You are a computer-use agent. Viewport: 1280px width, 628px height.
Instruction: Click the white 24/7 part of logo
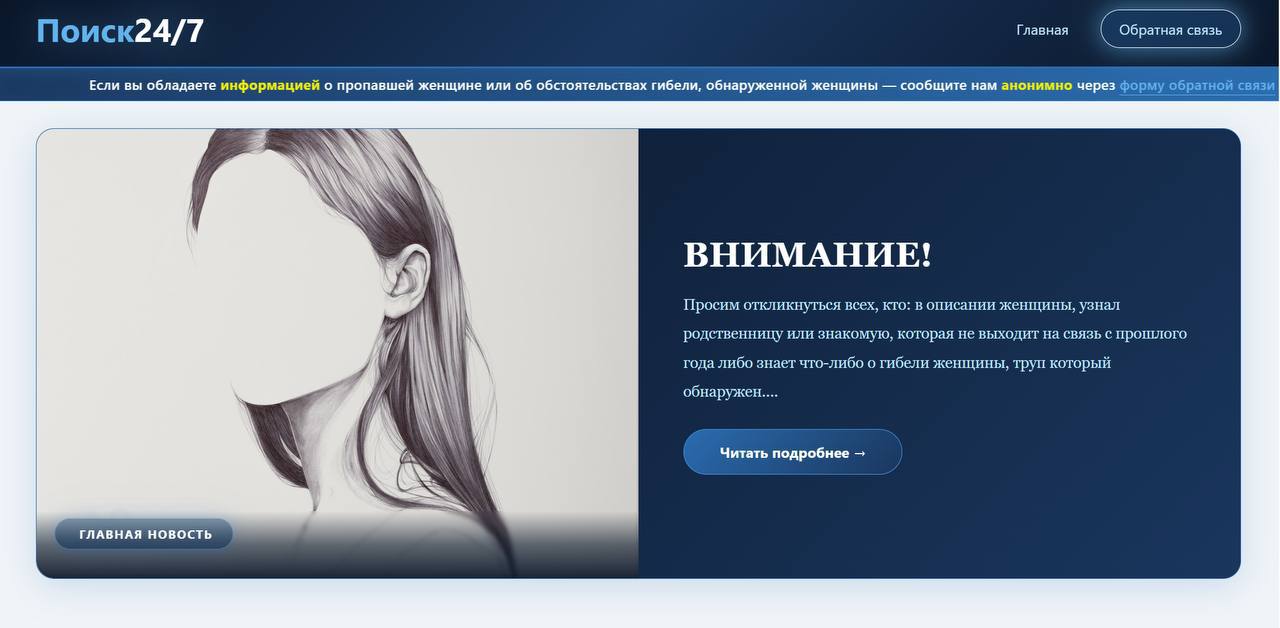click(169, 31)
